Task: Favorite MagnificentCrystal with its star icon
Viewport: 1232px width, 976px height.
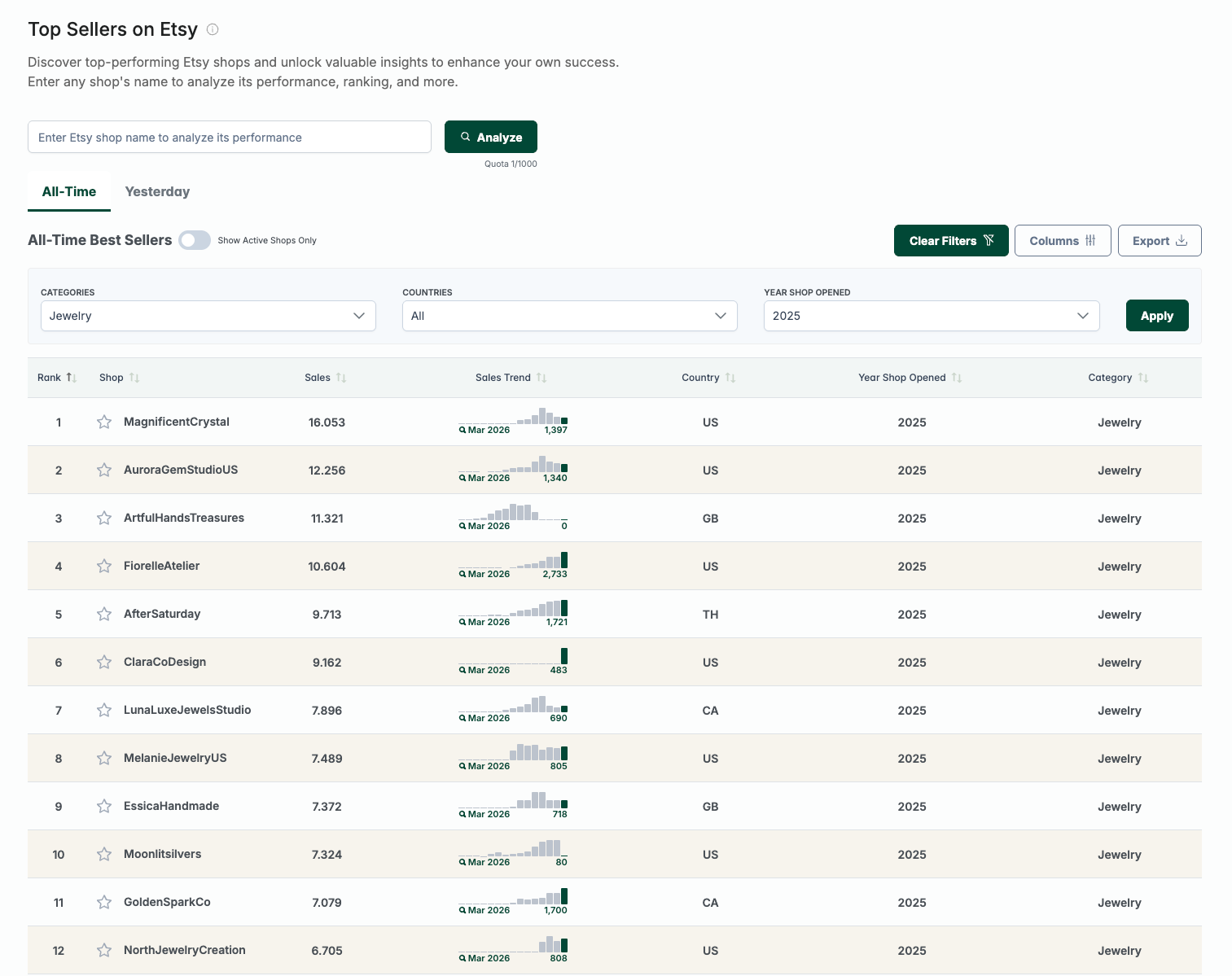Action: pos(104,422)
